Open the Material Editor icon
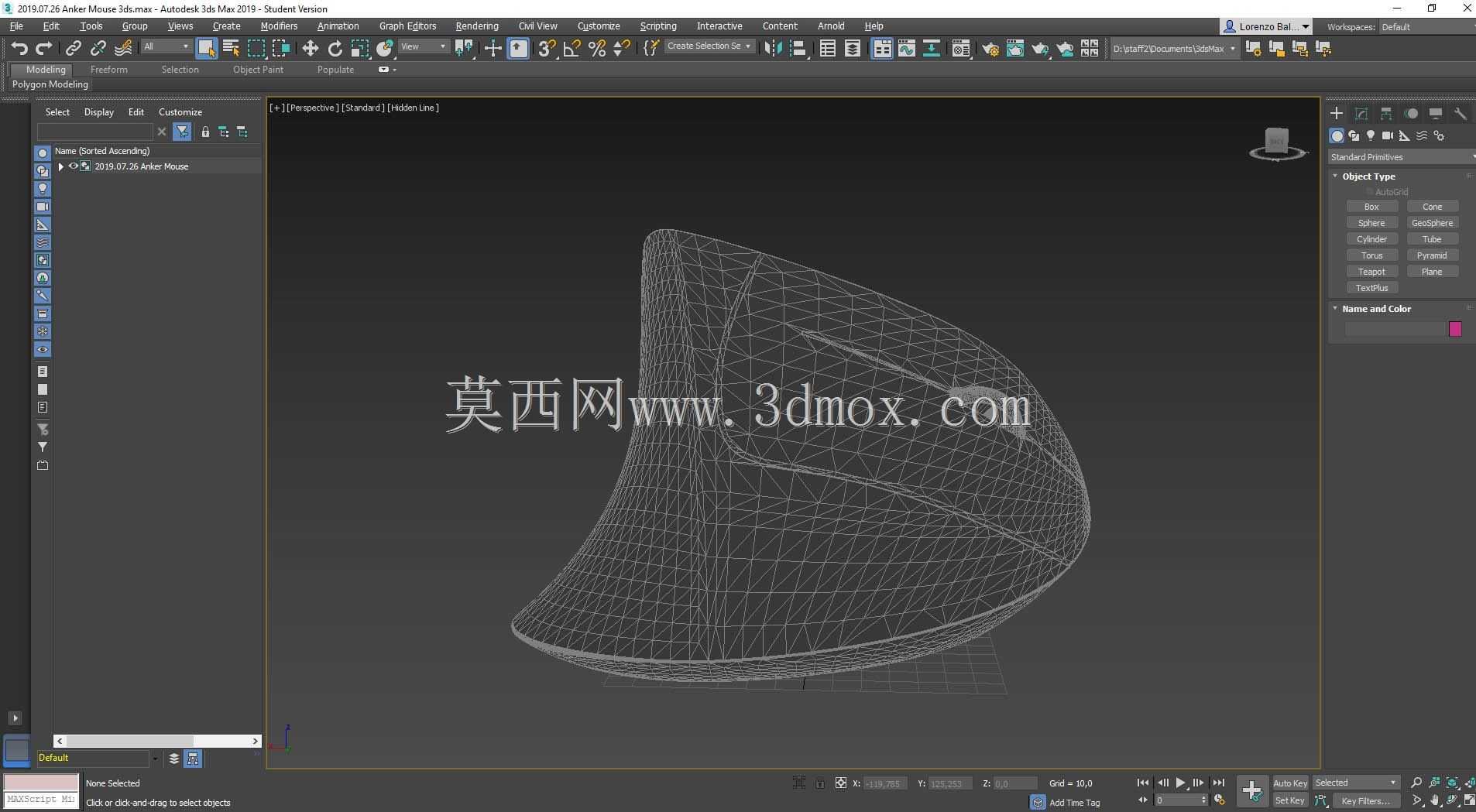 pos(960,48)
